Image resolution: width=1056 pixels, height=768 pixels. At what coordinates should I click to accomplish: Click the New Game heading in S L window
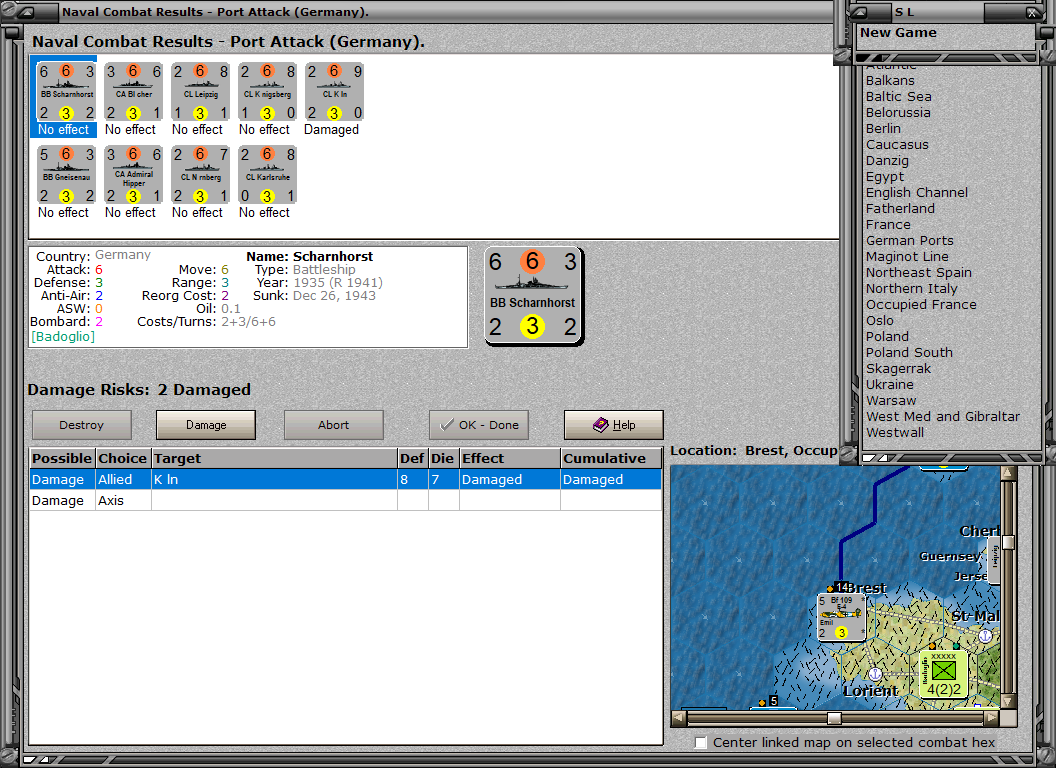pos(898,32)
